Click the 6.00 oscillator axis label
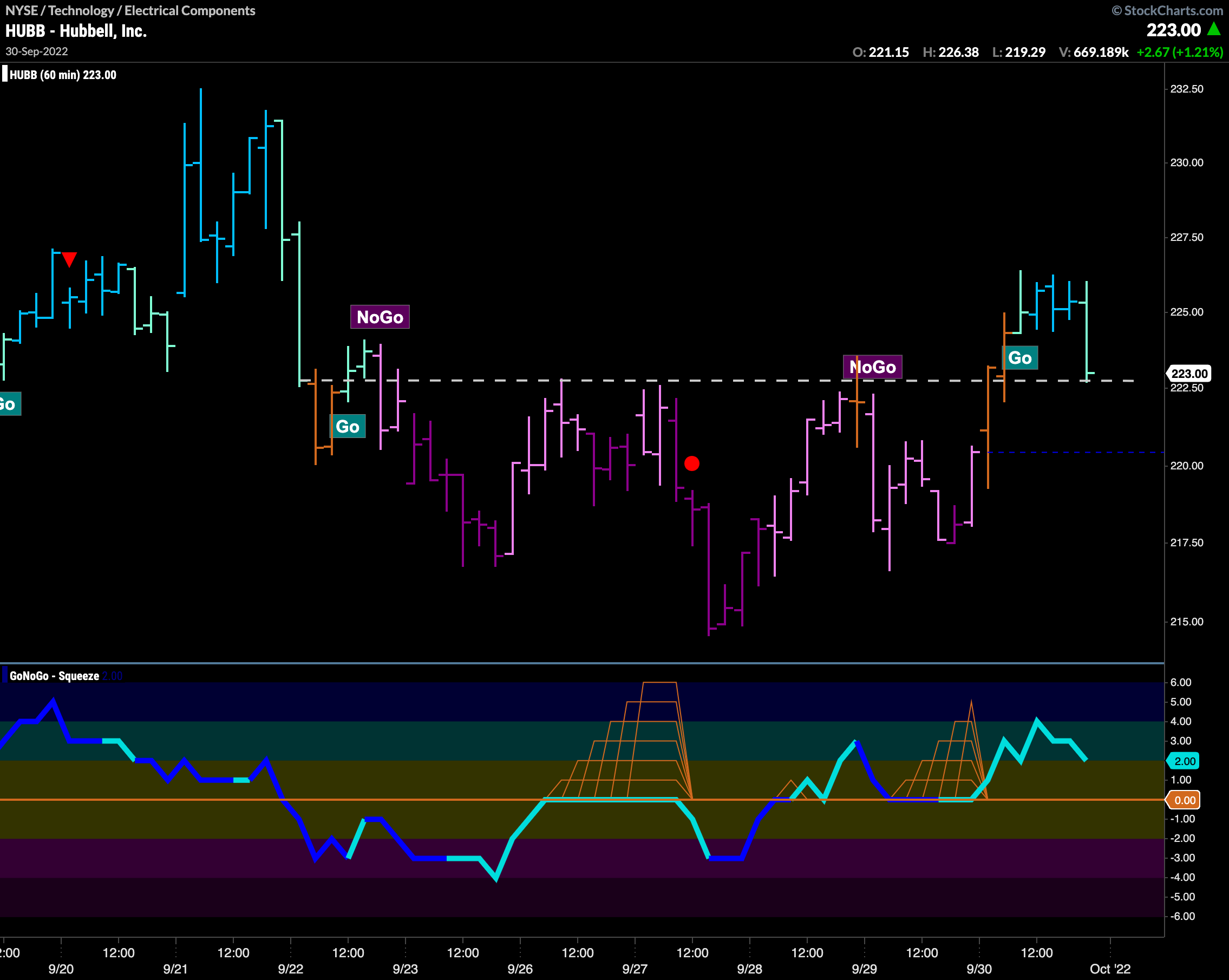Viewport: 1229px width, 980px height. 1181,682
